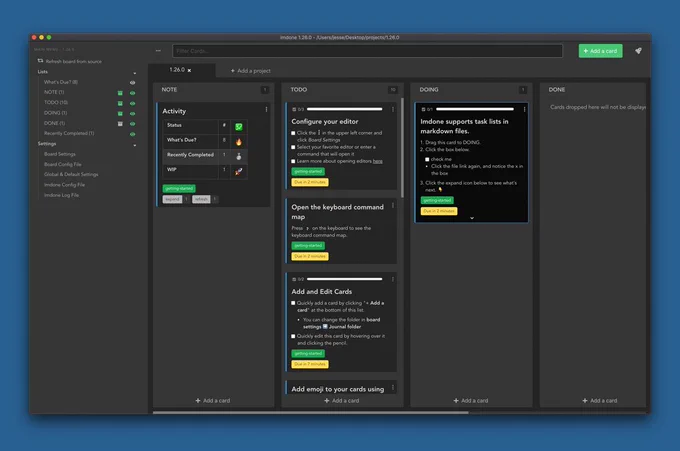Click Add a project
Screen dimensions: 680x451
pos(250,71)
